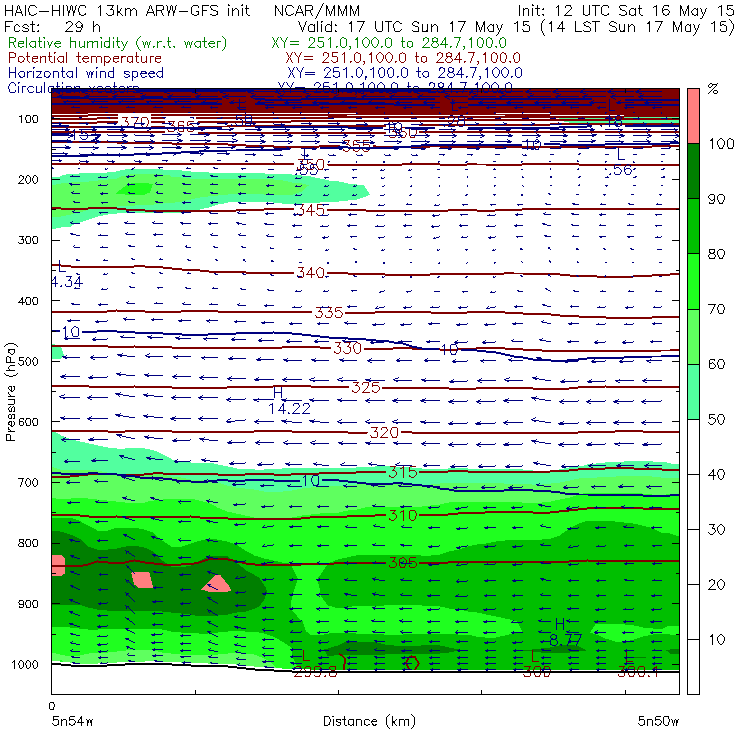Click the wind minimum 'L 4.34' label
This screenshot has width=740, height=740.
(67, 274)
